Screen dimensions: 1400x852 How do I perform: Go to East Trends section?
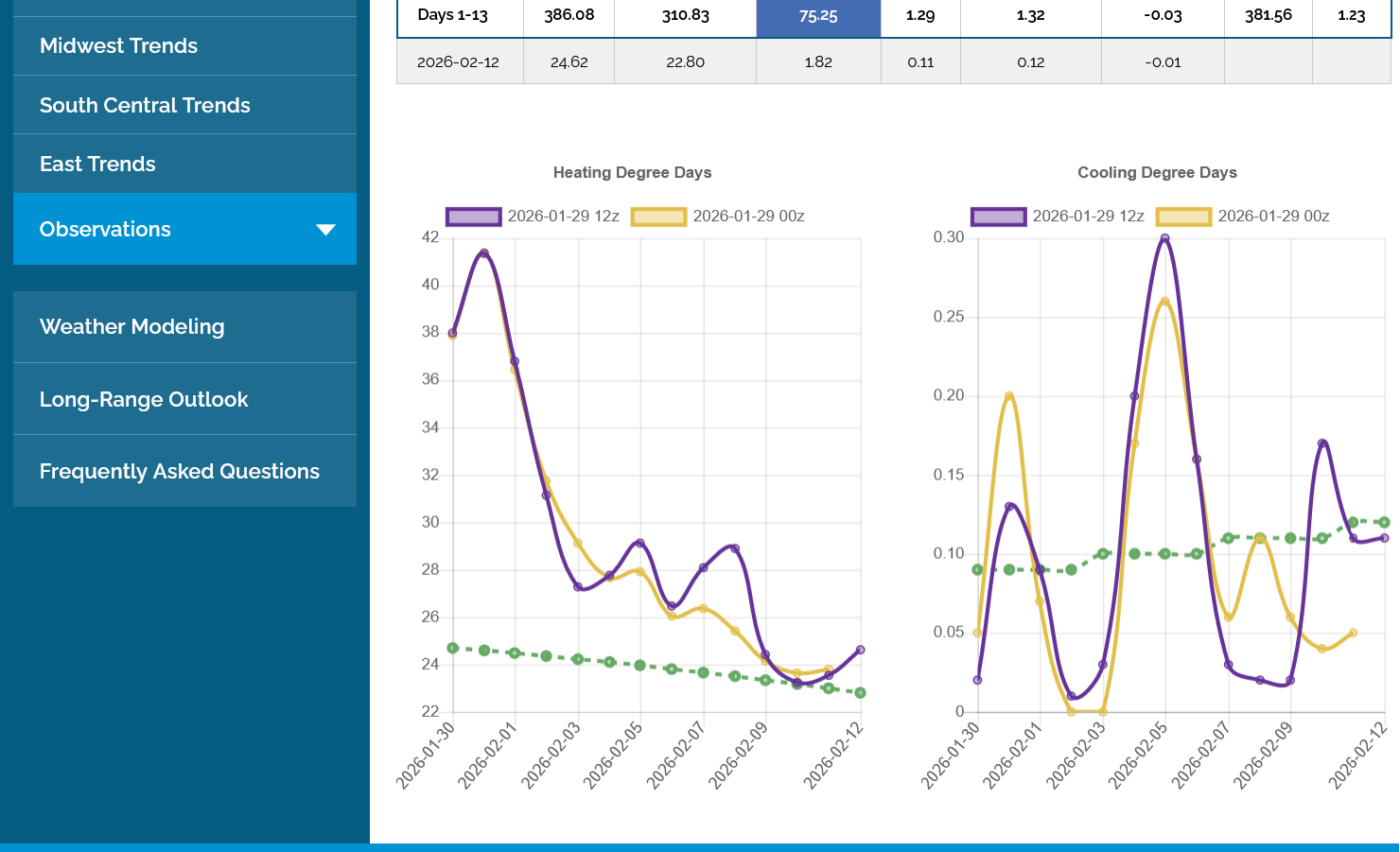[x=97, y=164]
